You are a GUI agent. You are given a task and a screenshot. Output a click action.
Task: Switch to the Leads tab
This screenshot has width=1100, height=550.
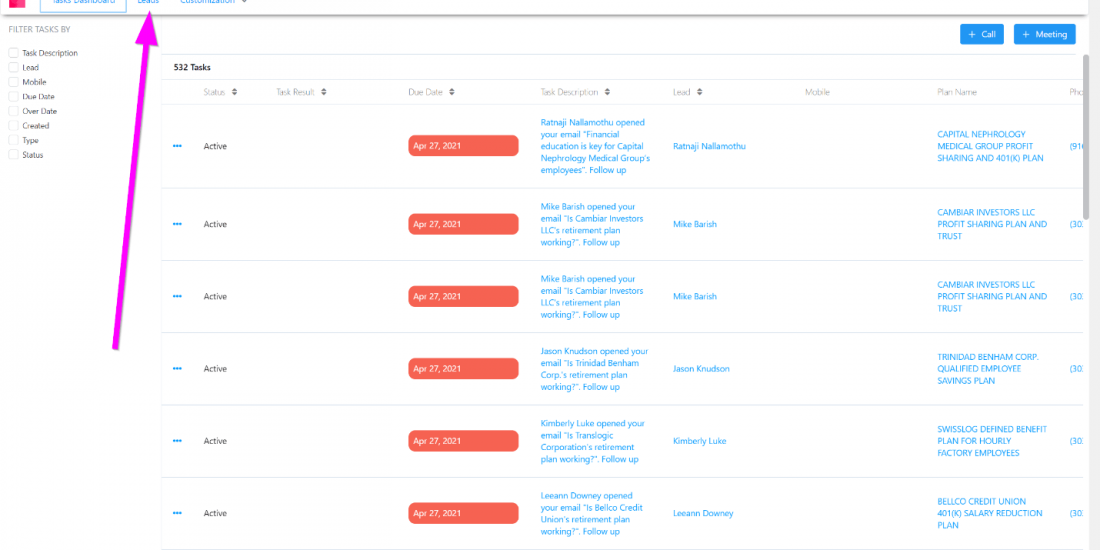click(x=148, y=3)
